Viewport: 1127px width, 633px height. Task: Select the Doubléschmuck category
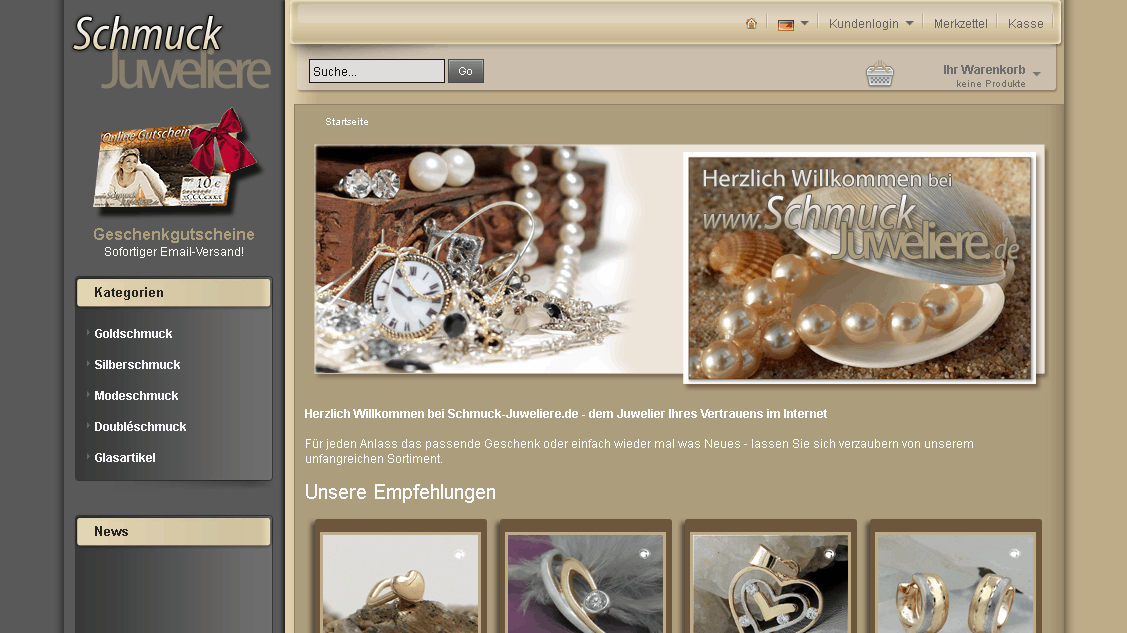[140, 426]
